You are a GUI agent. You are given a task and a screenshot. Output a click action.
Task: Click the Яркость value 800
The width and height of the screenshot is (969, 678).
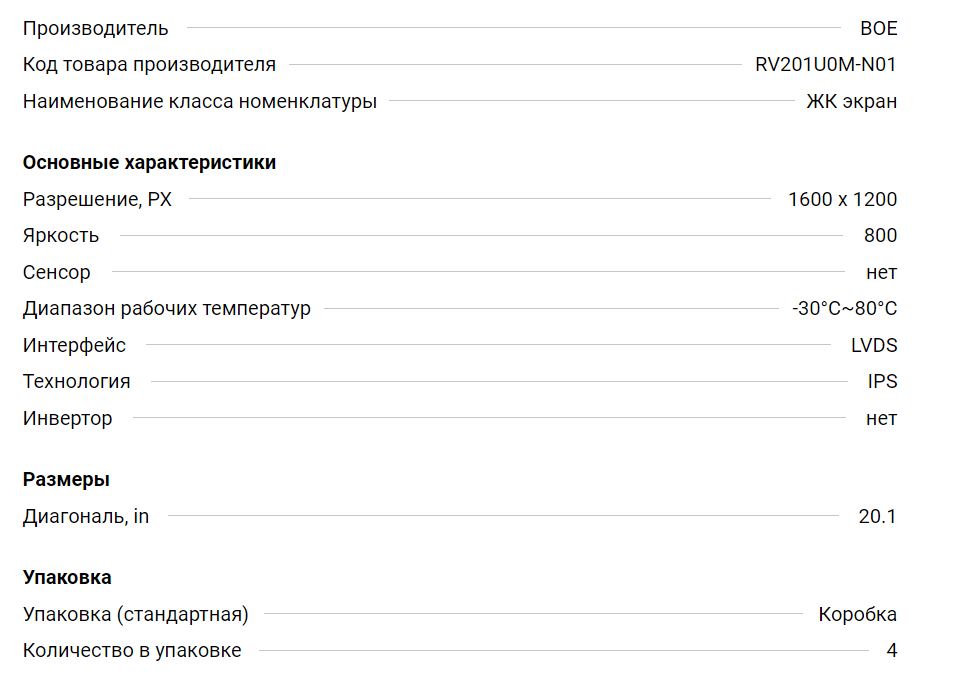[x=880, y=235]
